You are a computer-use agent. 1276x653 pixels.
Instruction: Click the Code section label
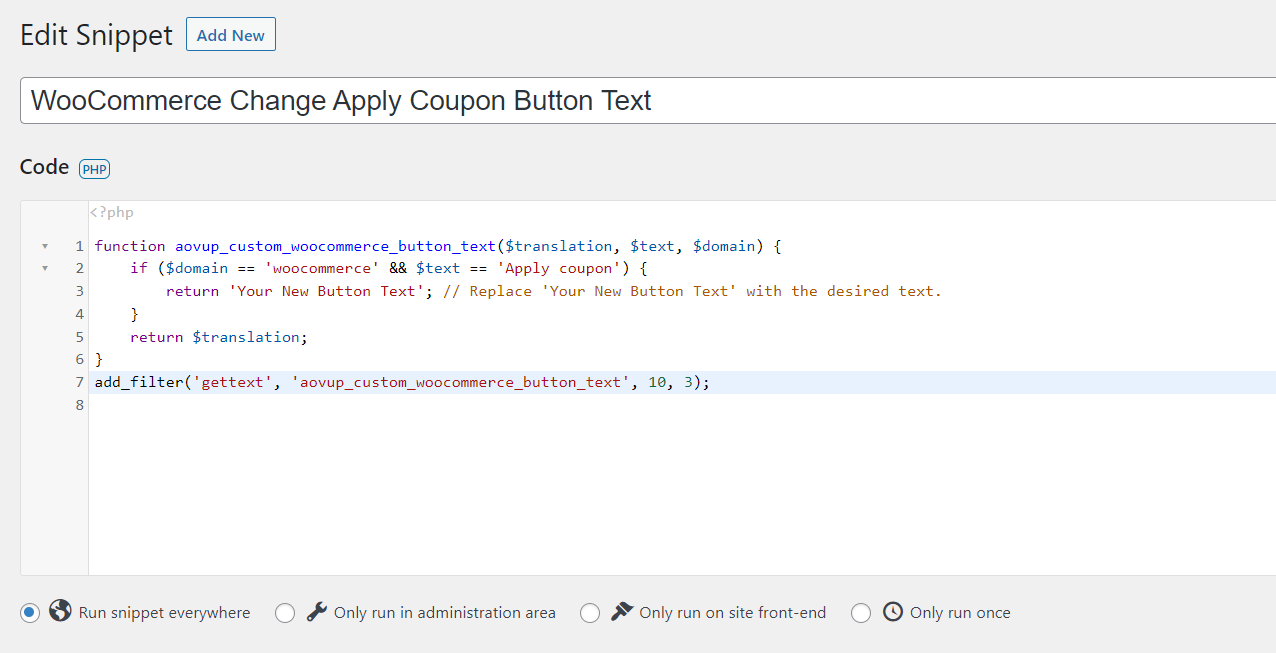coord(45,167)
